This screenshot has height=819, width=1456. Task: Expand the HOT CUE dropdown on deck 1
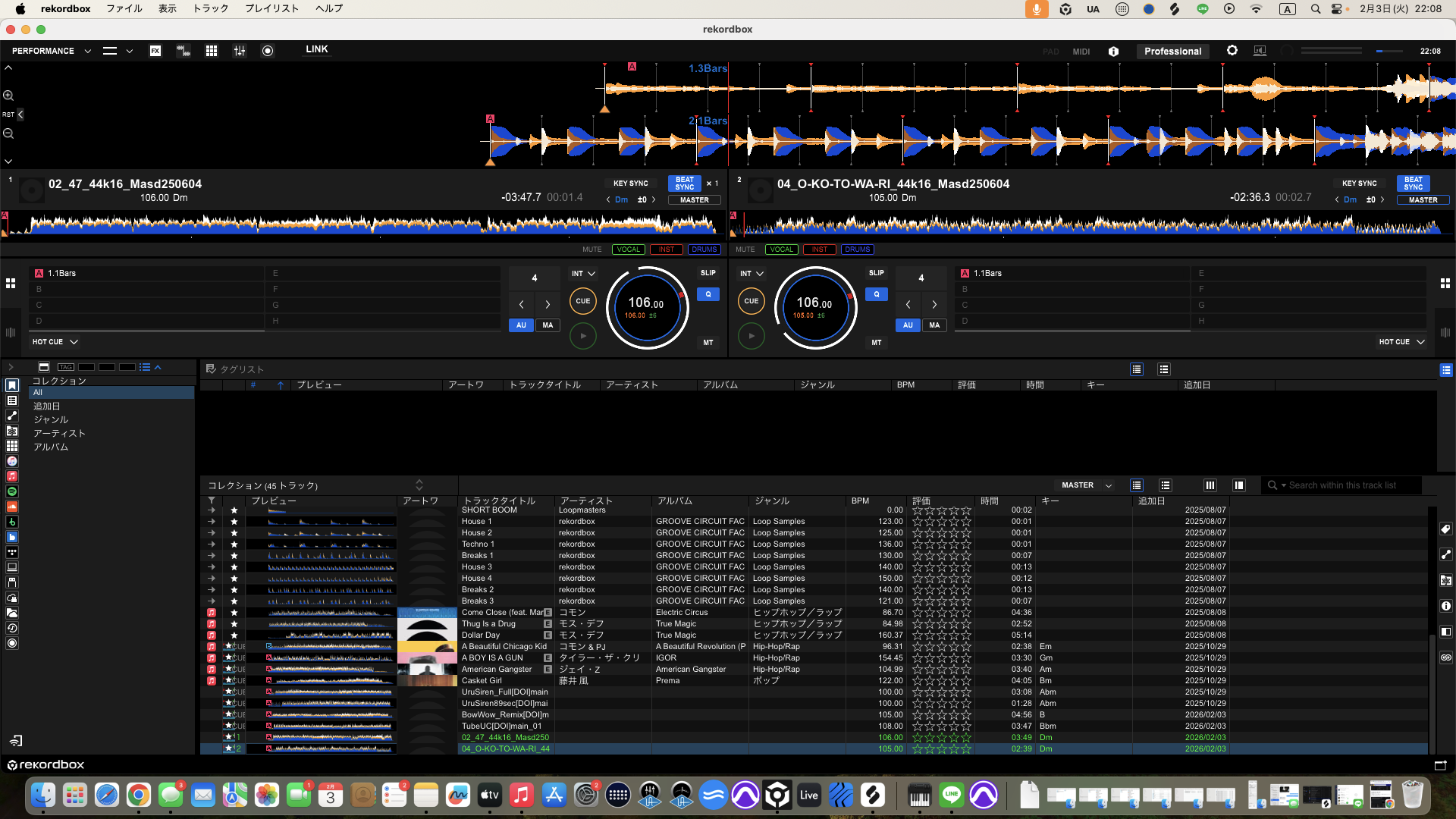(55, 342)
